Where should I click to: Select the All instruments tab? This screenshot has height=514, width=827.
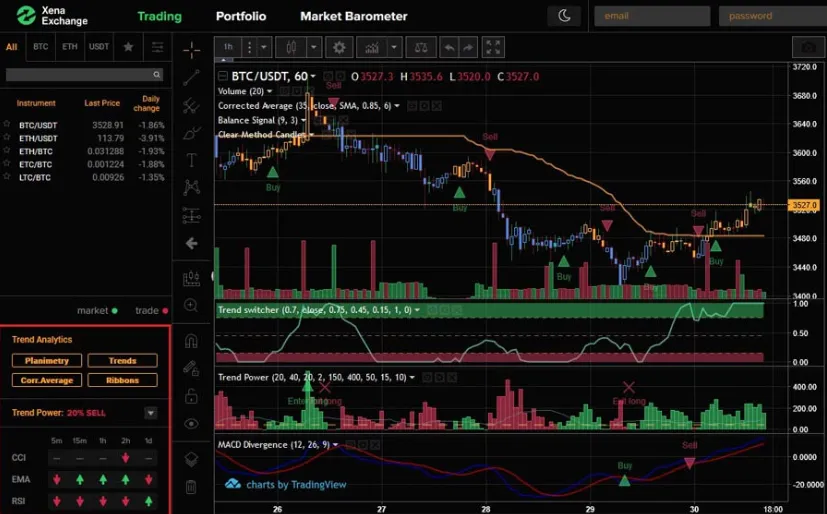point(12,47)
